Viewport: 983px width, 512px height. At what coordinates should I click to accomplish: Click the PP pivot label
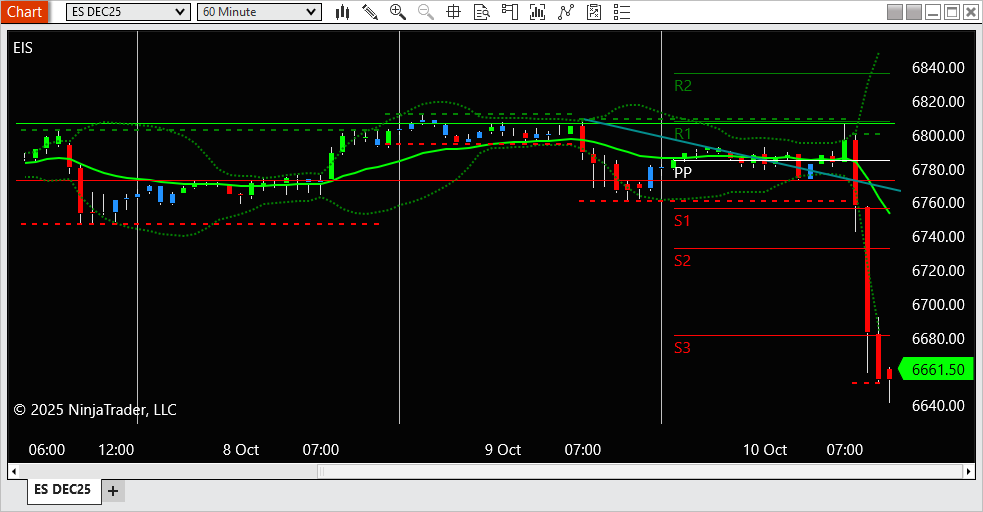coord(683,172)
